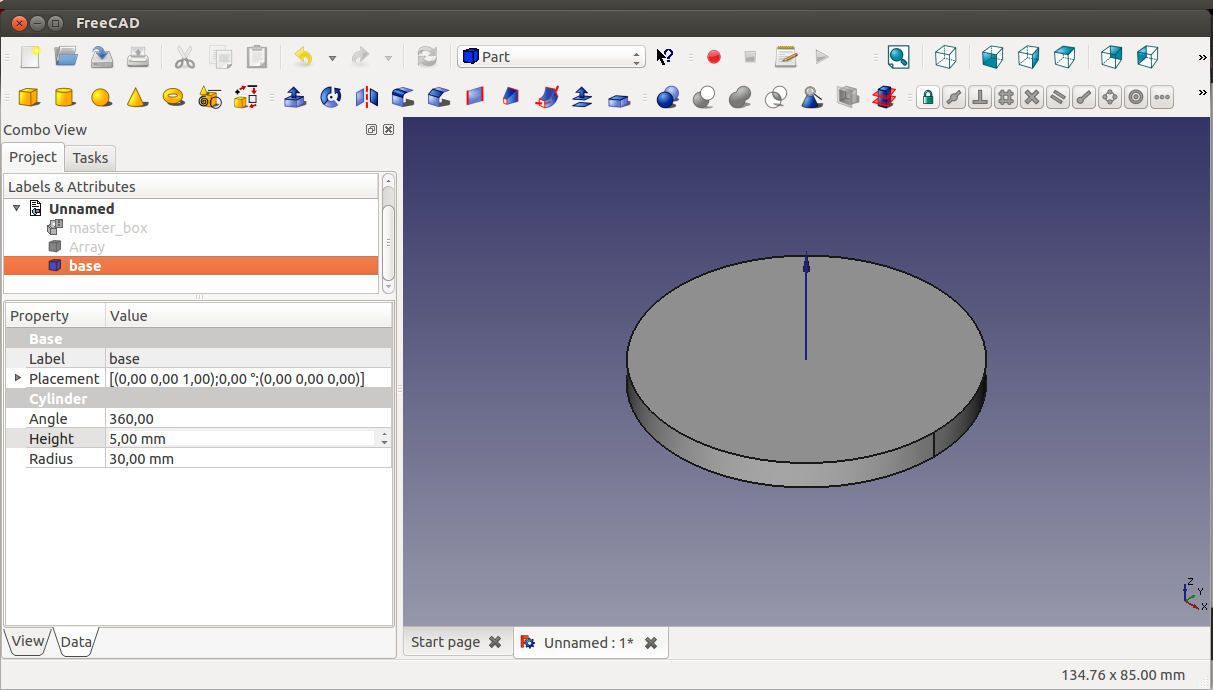The width and height of the screenshot is (1213, 690).
Task: Click the Mirror tool icon
Action: click(367, 97)
